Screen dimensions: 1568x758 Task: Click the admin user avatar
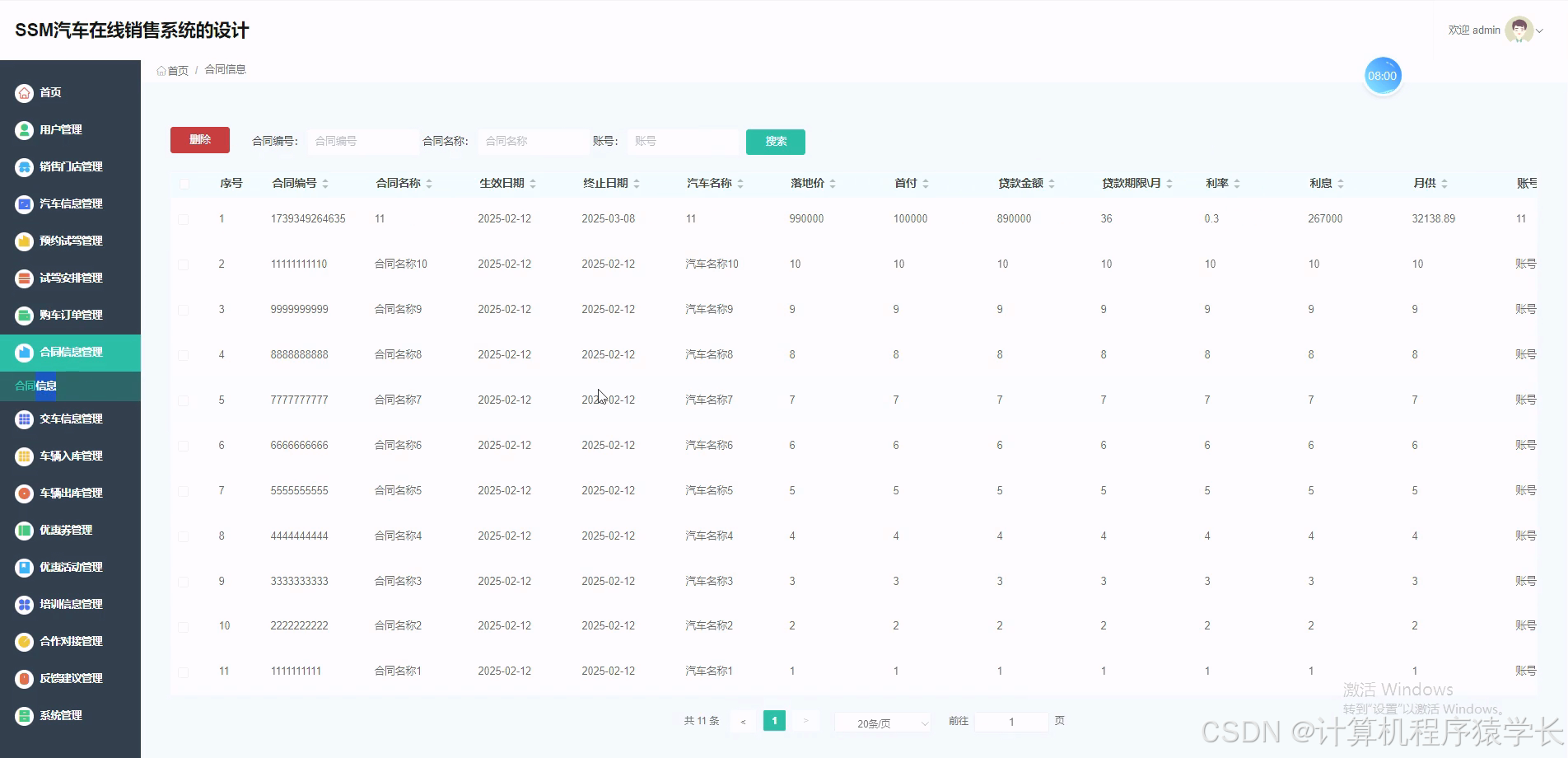tap(1519, 30)
